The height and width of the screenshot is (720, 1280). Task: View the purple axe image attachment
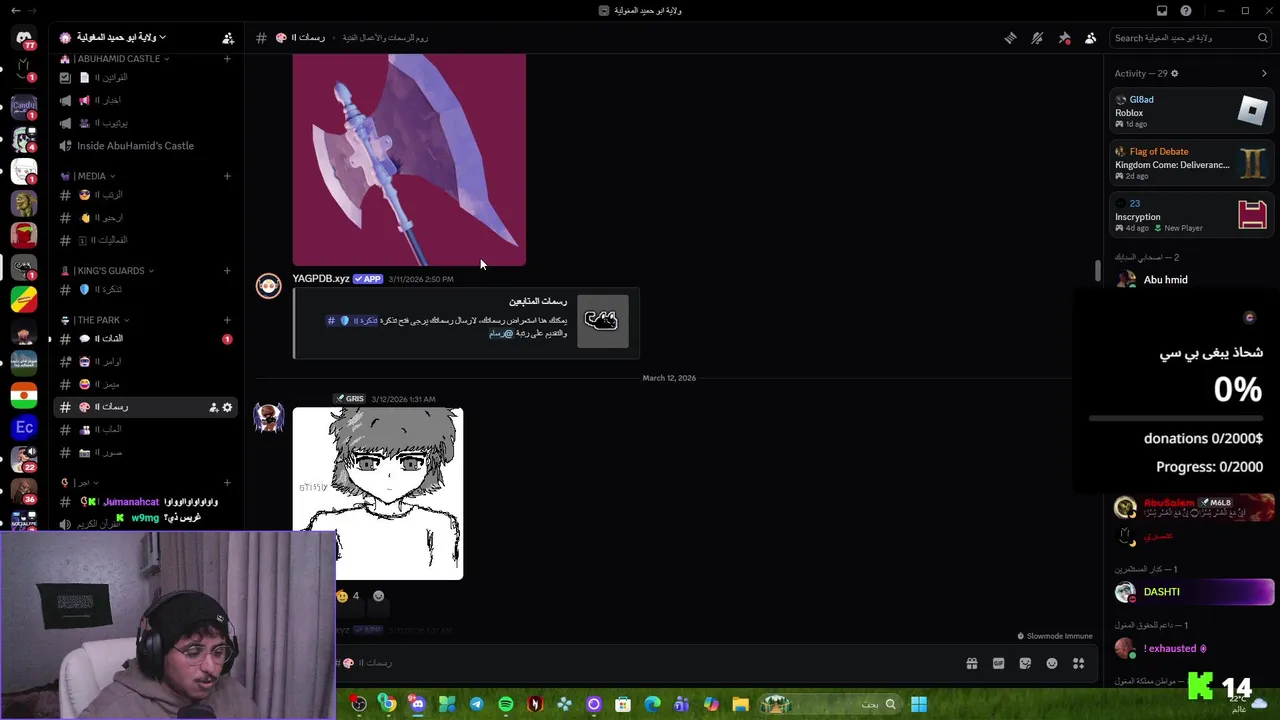point(409,160)
